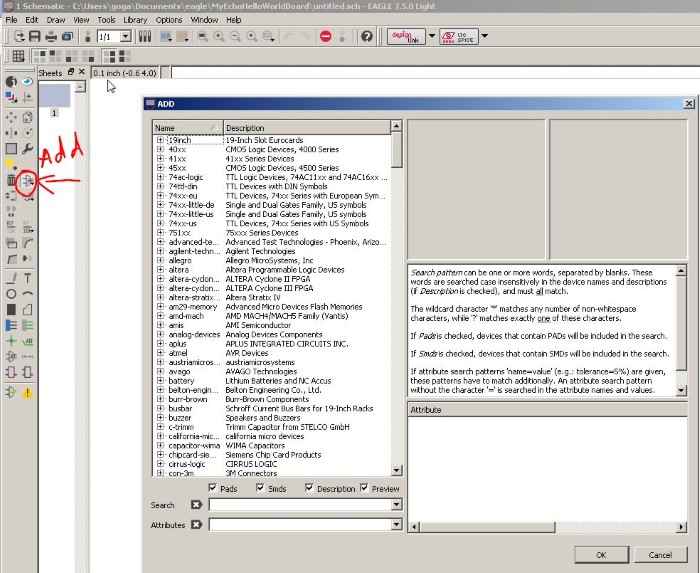Viewport: 700px width, 573px height.
Task: Expand the 19inch library node
Action: point(160,140)
